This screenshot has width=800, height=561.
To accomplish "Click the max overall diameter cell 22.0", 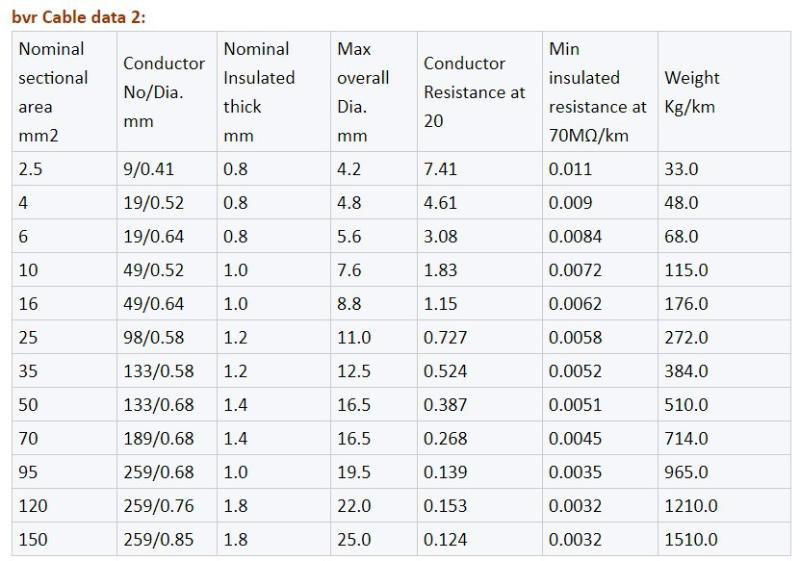I will [x=354, y=506].
